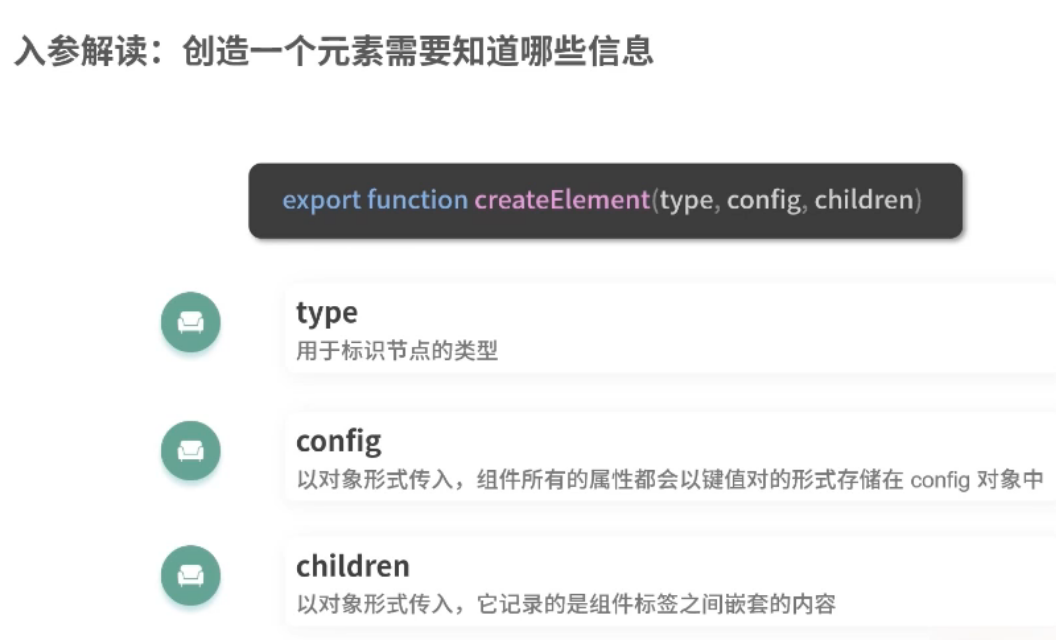Click the children description mentioning '组件标签之间嵌套的内容'
This screenshot has width=1056, height=640.
(565, 604)
